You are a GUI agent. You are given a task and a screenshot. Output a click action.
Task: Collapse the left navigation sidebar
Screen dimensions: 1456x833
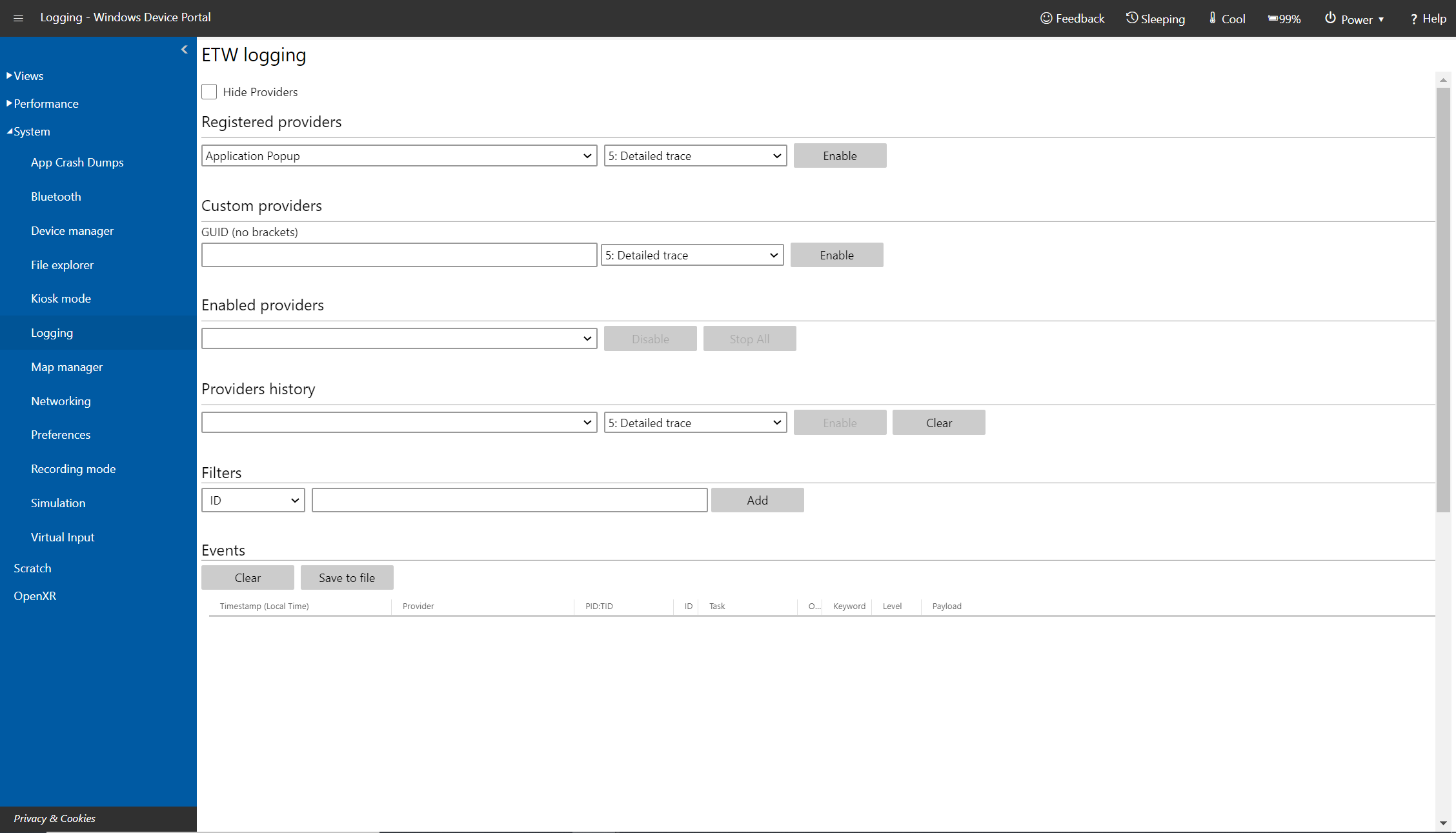[x=184, y=50]
